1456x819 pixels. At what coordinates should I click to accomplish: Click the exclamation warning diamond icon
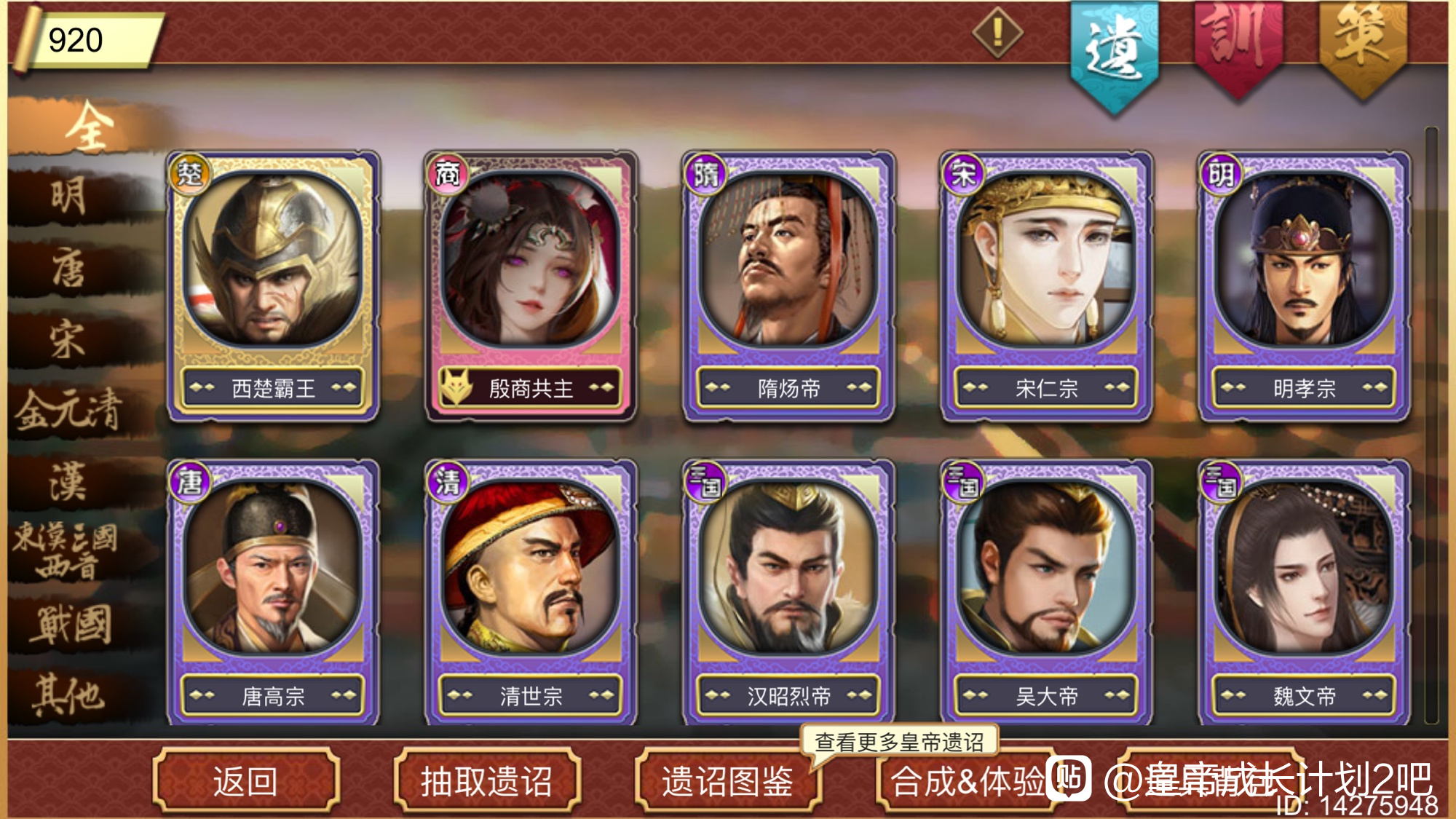pos(997,32)
